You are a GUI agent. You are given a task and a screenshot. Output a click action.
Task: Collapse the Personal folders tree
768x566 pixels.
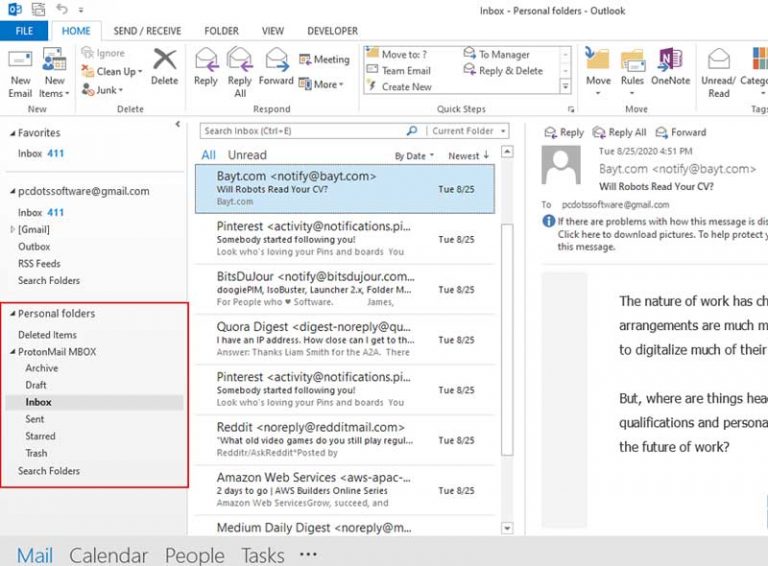(x=13, y=314)
